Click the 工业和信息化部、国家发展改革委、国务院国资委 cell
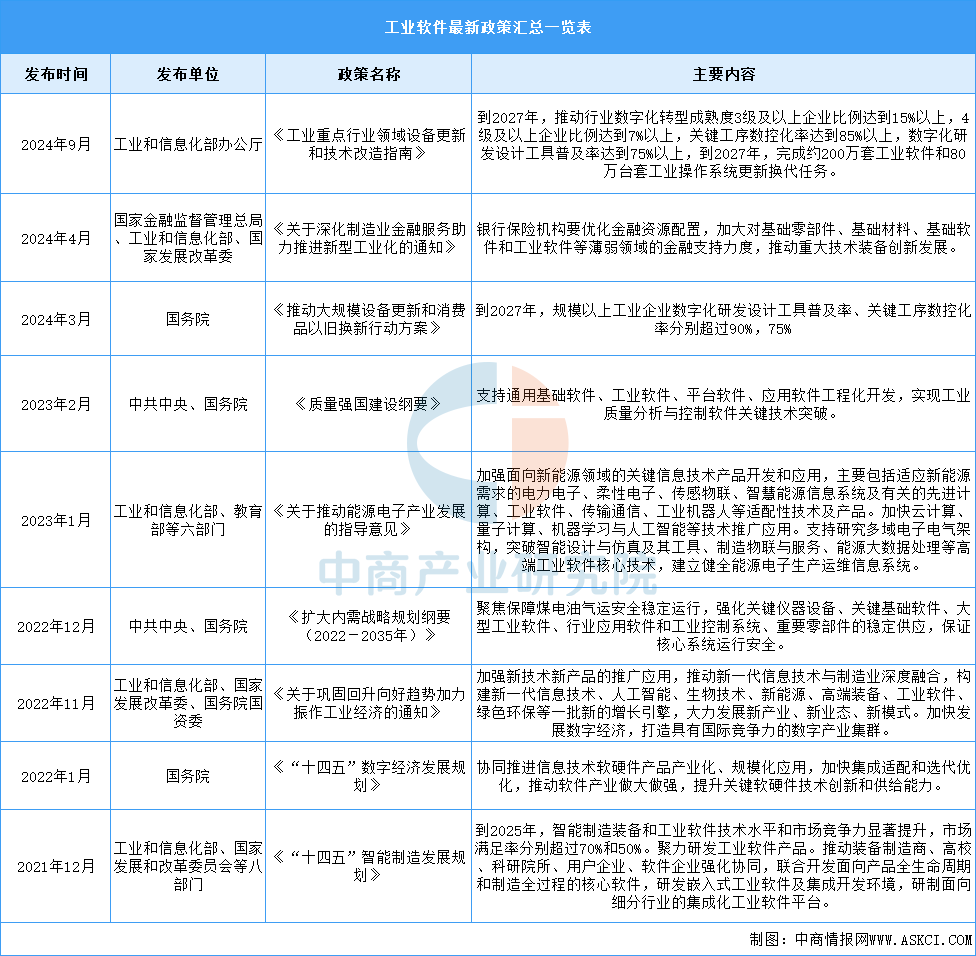Screen dimensions: 976x956 188,703
